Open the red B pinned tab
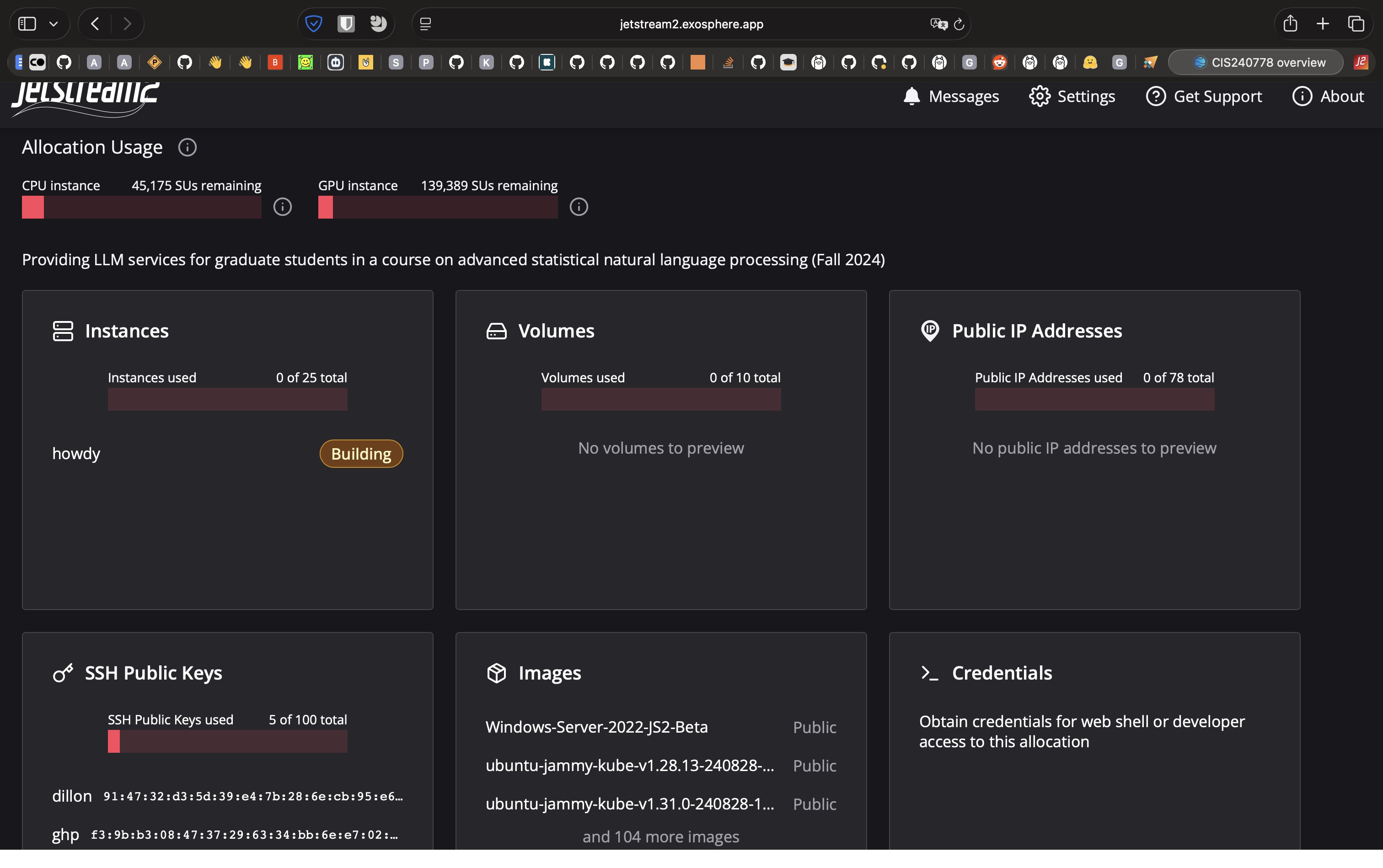Screen dimensions: 1383x868 point(275,62)
